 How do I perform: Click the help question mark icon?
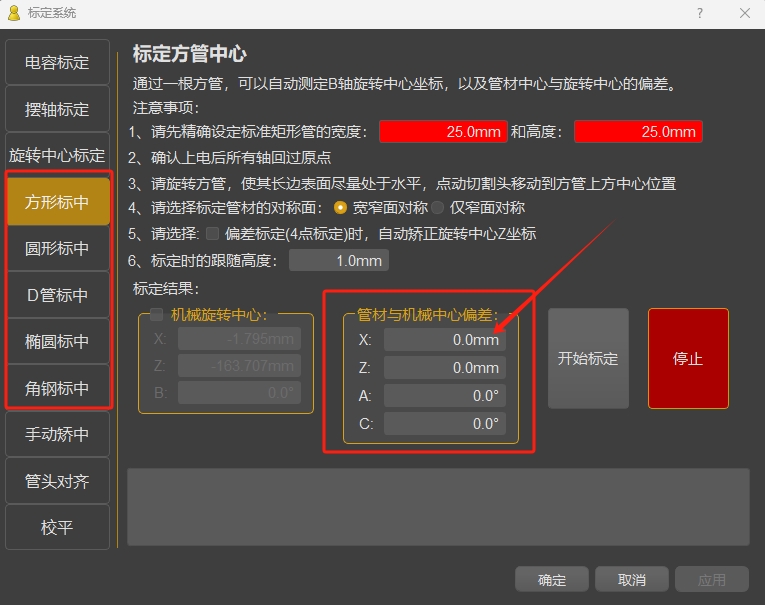point(700,13)
